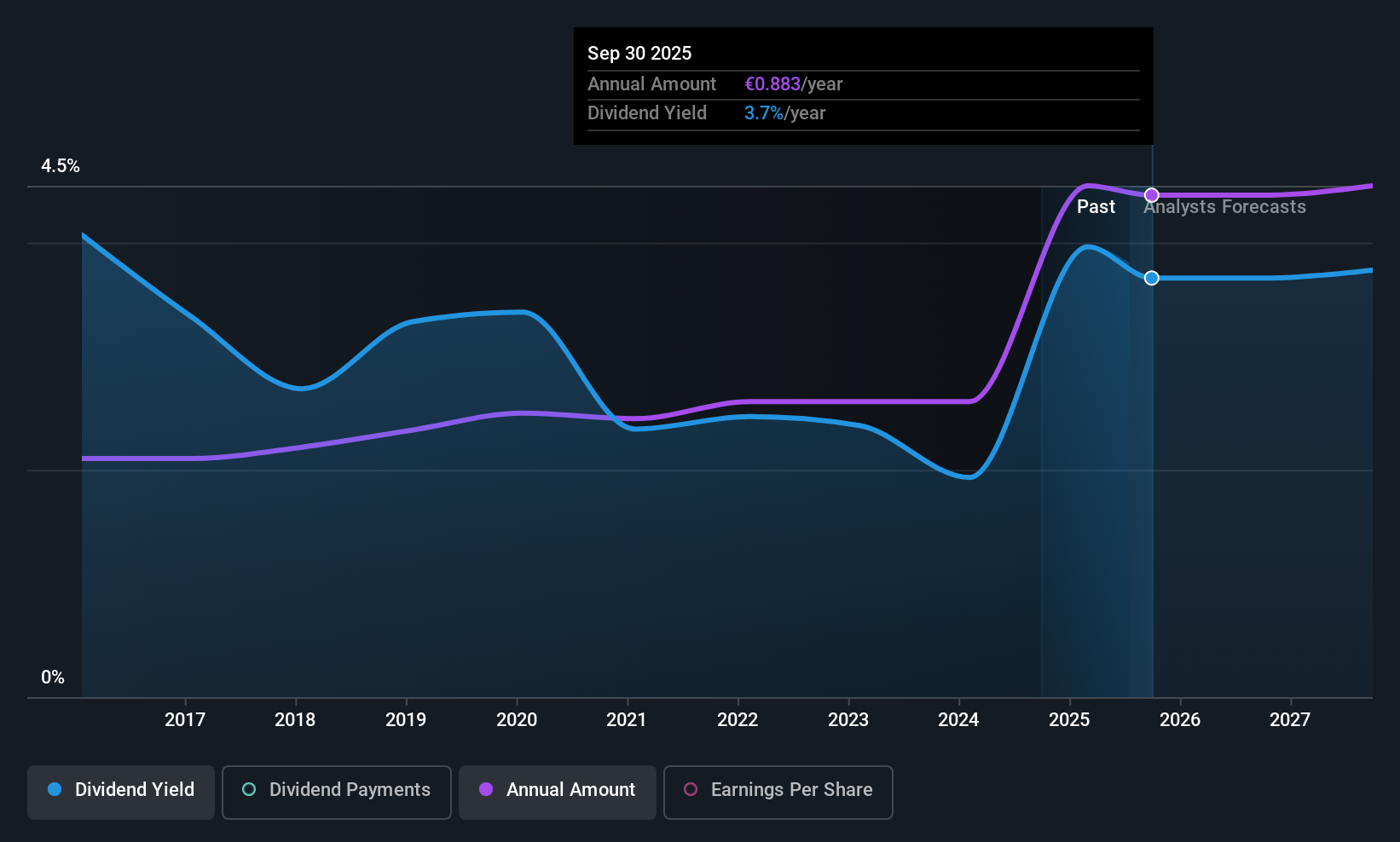
Task: Click the 4.5% y-axis label
Action: coord(61,166)
